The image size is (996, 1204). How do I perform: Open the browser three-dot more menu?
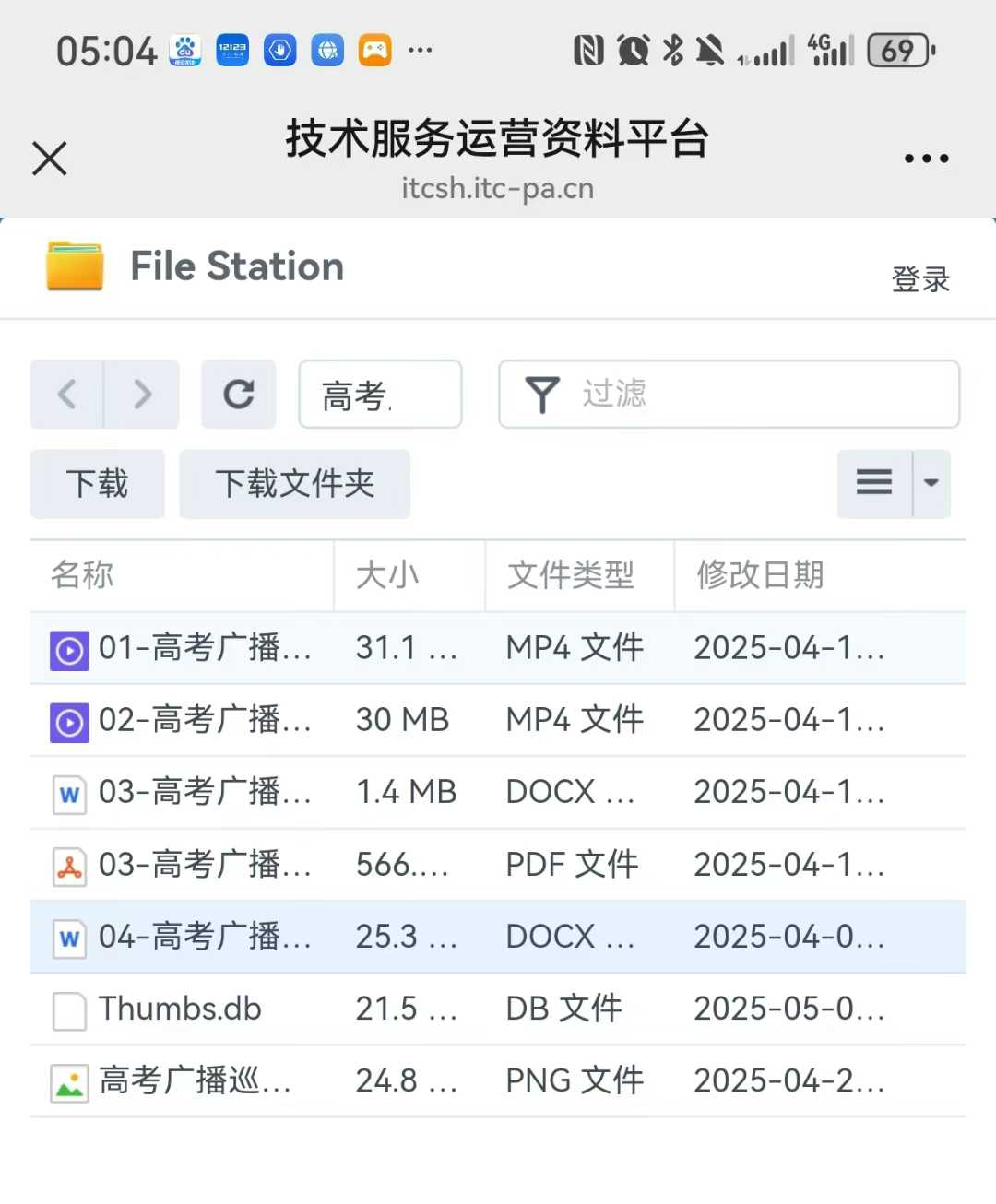click(926, 159)
